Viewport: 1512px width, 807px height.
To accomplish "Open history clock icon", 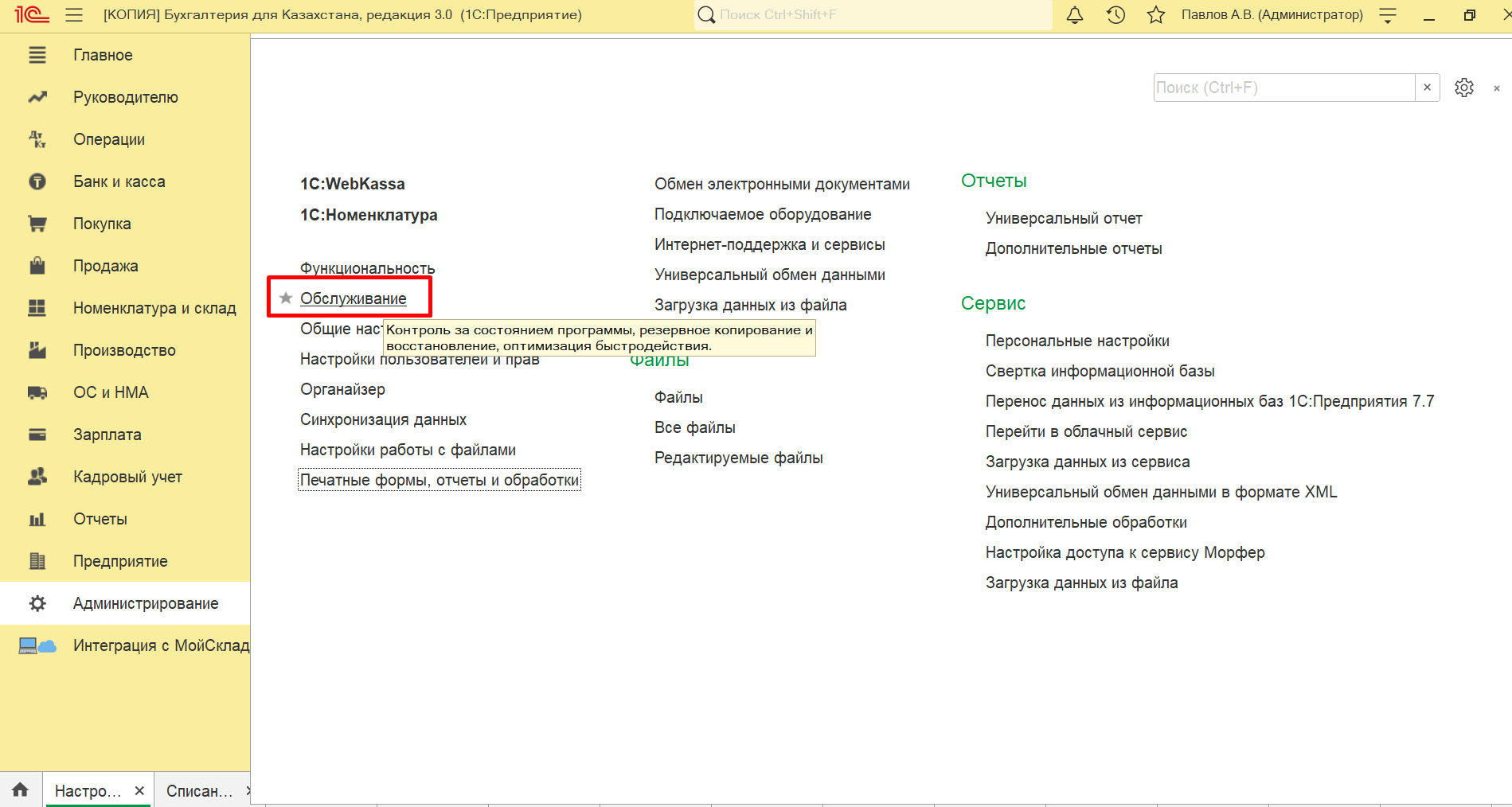I will click(x=1115, y=14).
